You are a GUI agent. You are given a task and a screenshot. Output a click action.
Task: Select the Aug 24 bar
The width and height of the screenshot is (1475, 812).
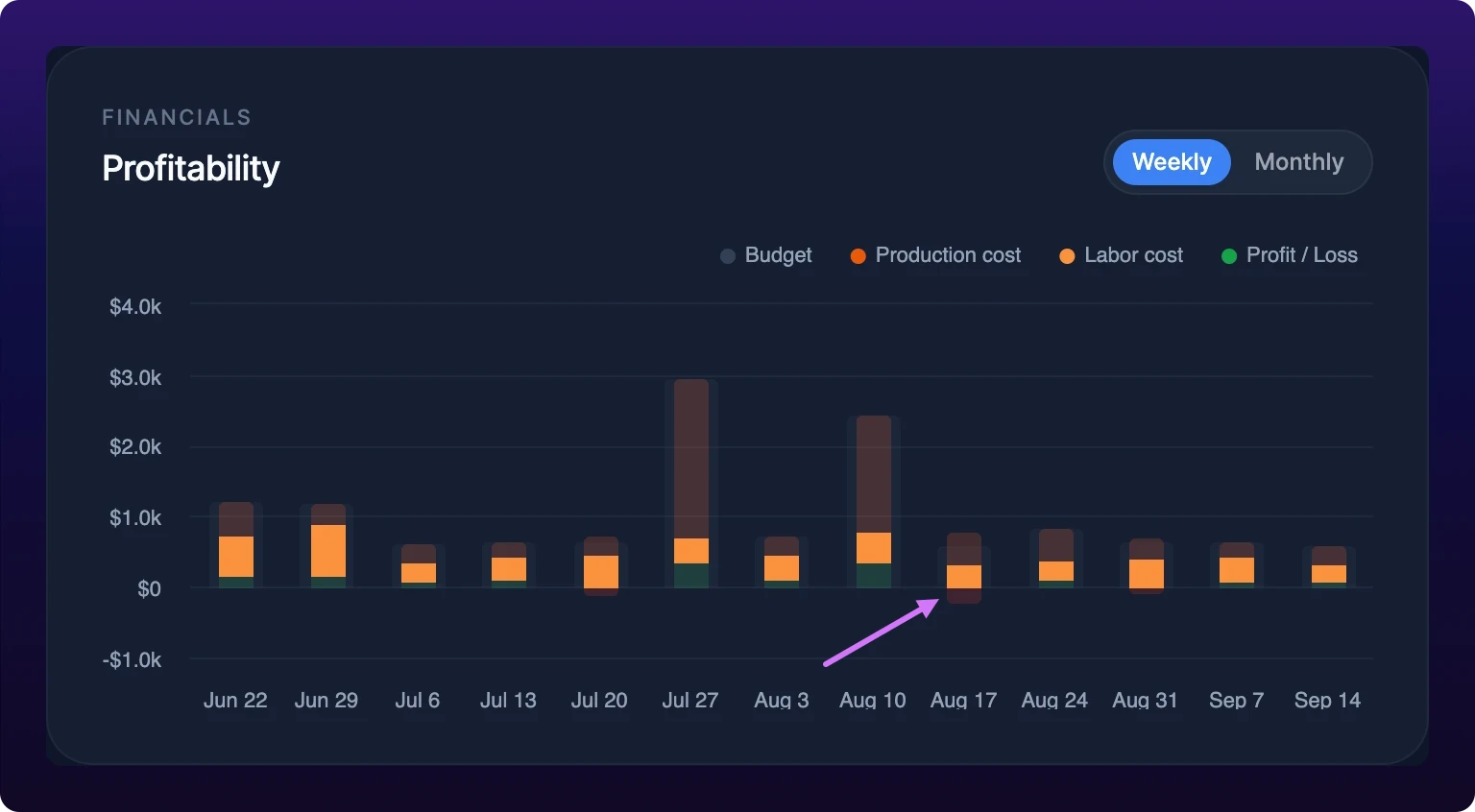tap(1056, 559)
